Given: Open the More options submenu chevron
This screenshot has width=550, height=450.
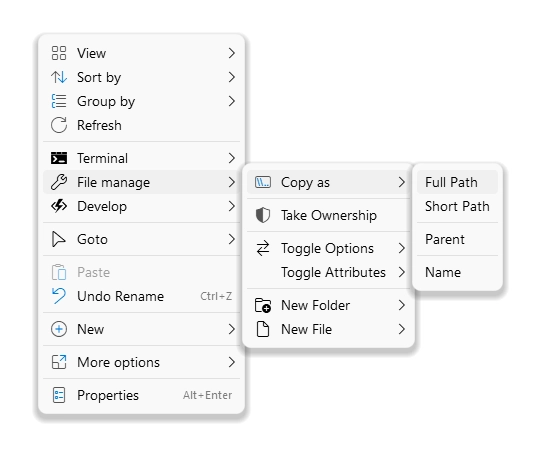Looking at the screenshot, I should pyautogui.click(x=231, y=362).
